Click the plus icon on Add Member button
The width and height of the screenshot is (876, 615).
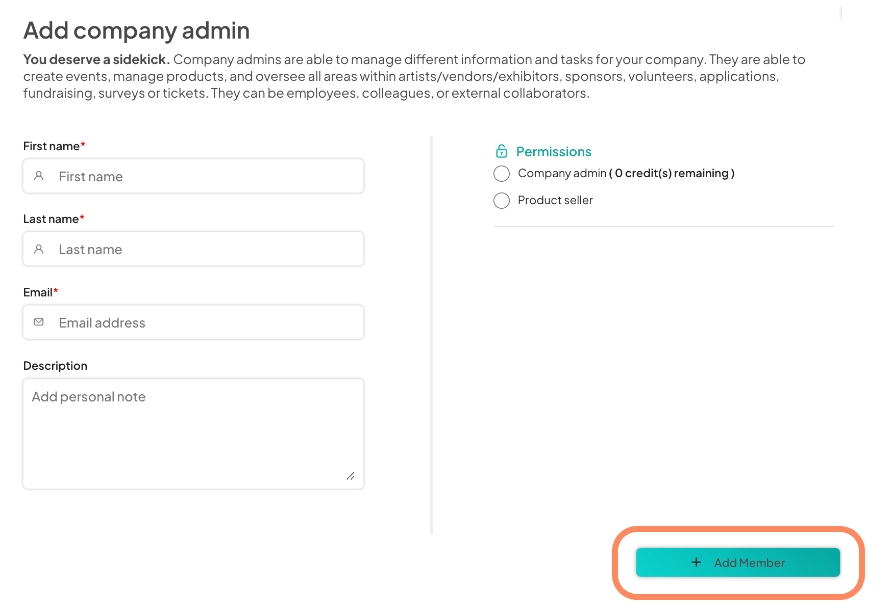pyautogui.click(x=696, y=562)
